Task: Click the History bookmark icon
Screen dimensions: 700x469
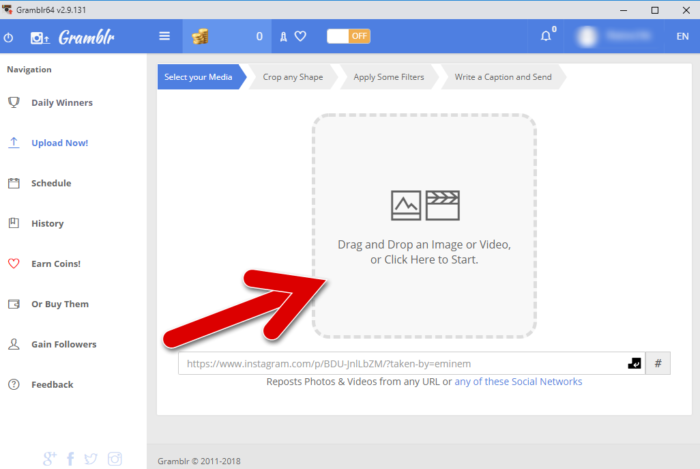Action: pos(14,223)
